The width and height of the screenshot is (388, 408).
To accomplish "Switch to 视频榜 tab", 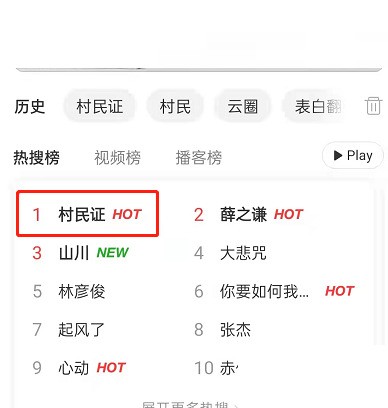I will click(x=117, y=157).
